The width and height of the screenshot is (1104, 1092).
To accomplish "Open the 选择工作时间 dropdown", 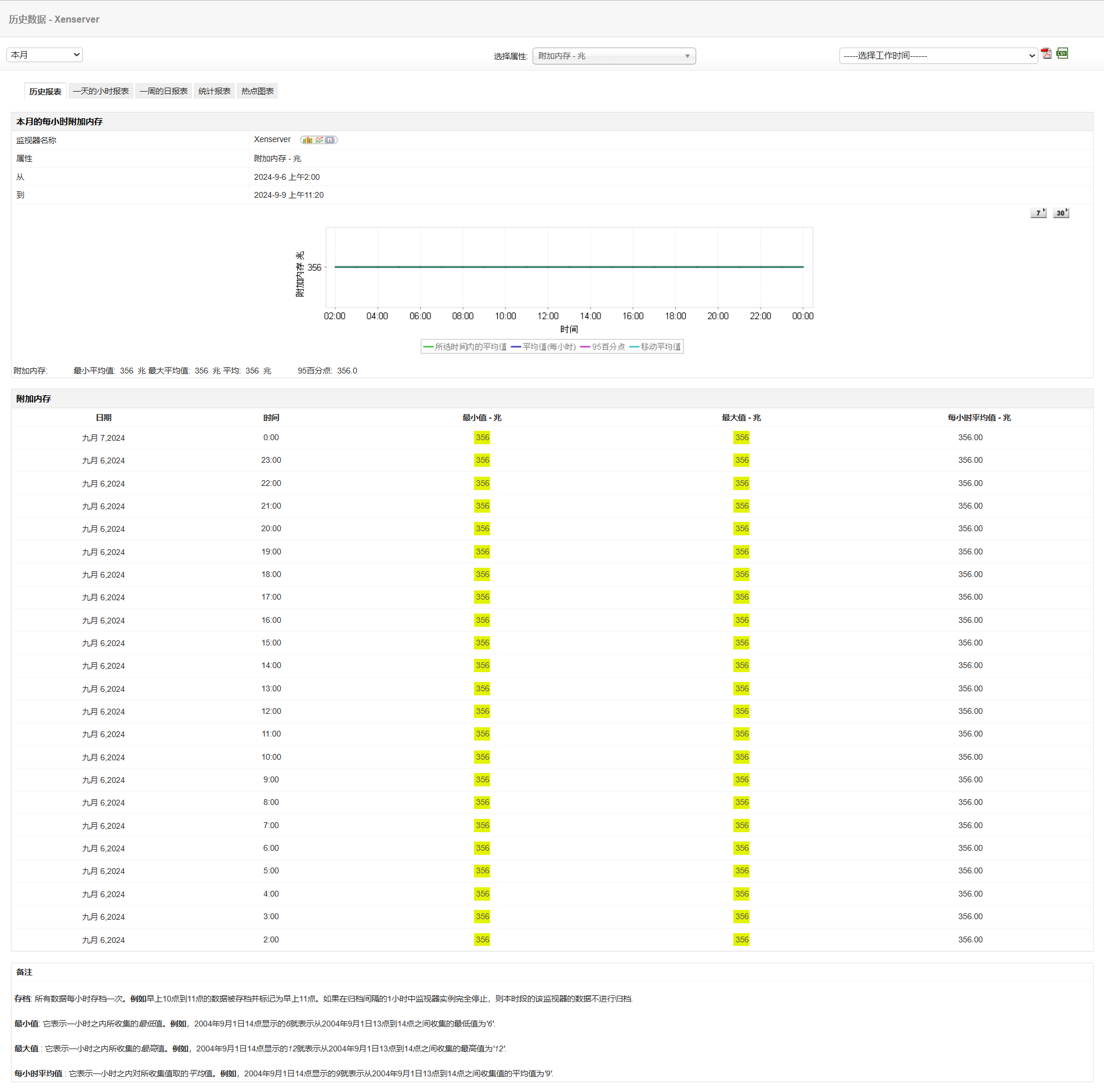I will [x=938, y=56].
